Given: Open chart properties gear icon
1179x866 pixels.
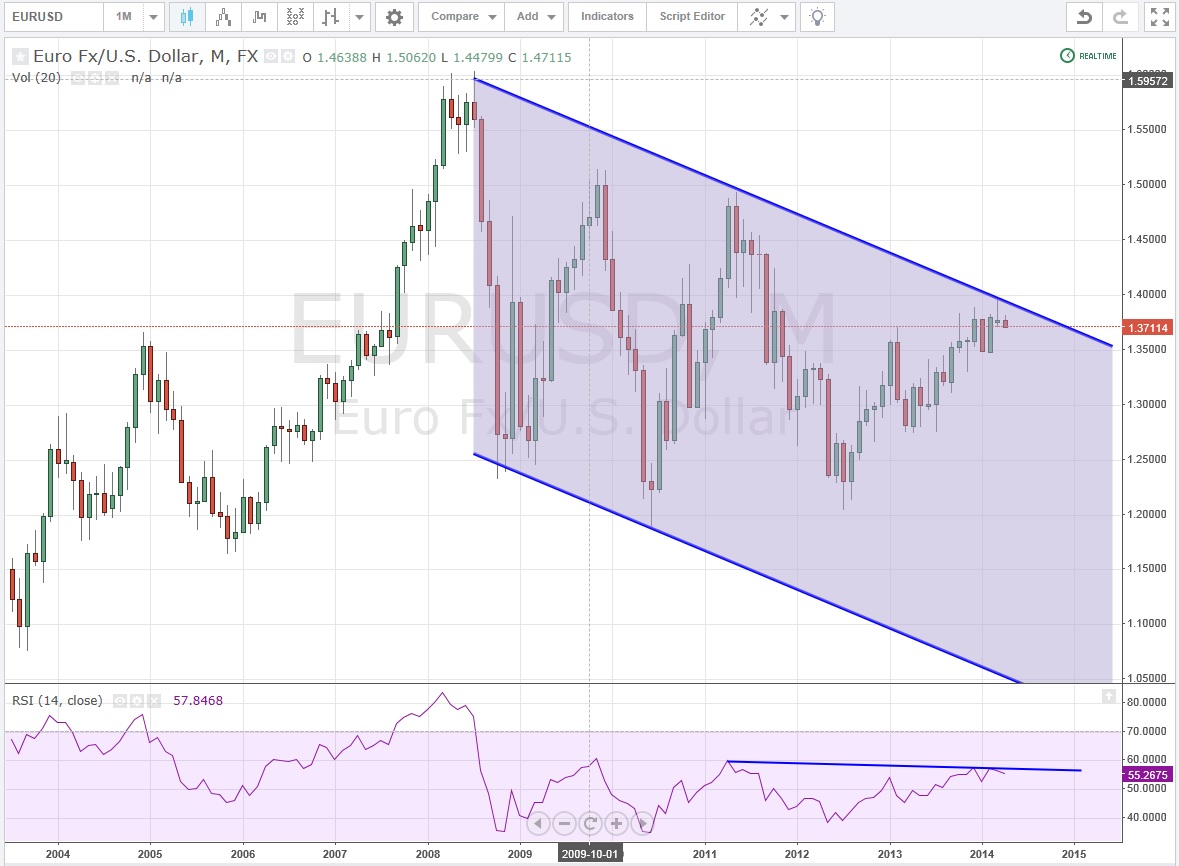Looking at the screenshot, I should (x=394, y=17).
